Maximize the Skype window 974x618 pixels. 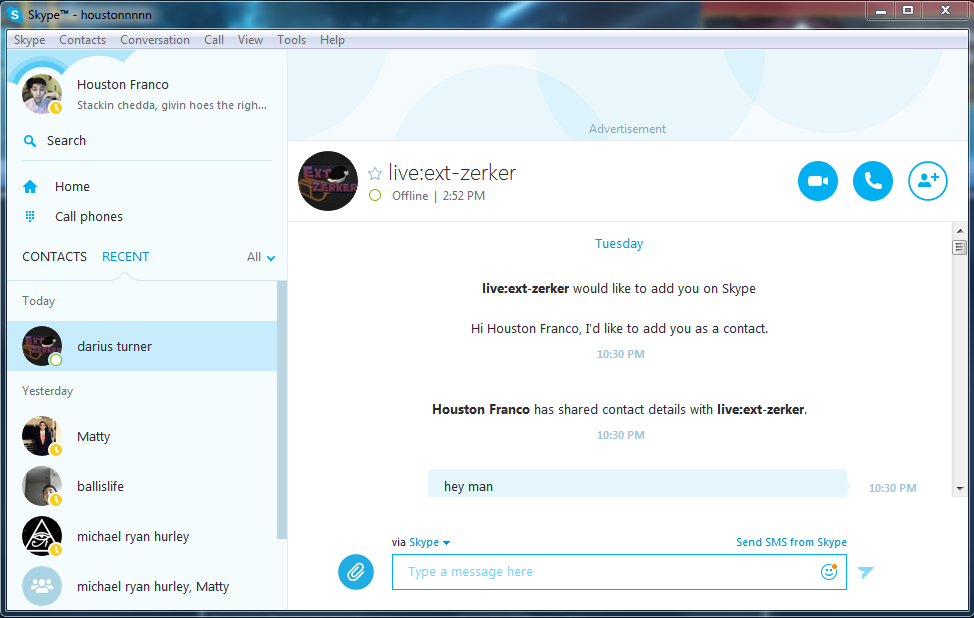(x=908, y=9)
